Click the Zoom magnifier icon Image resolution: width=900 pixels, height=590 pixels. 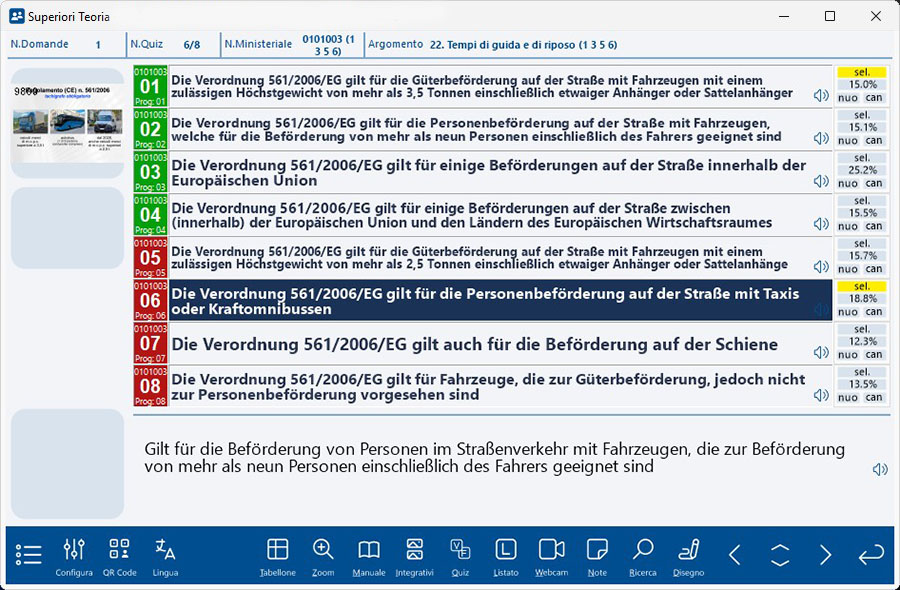(x=323, y=555)
